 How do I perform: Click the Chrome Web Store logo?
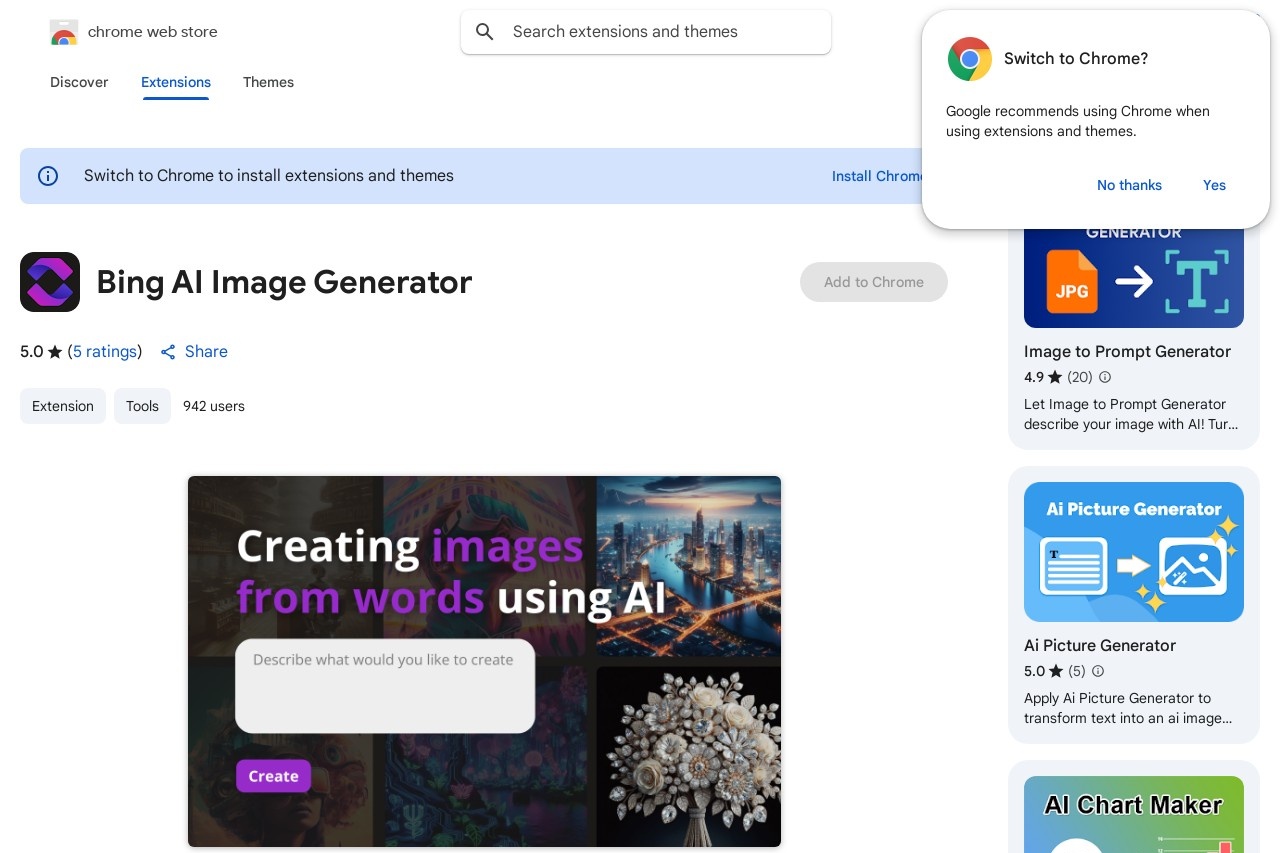(x=64, y=32)
